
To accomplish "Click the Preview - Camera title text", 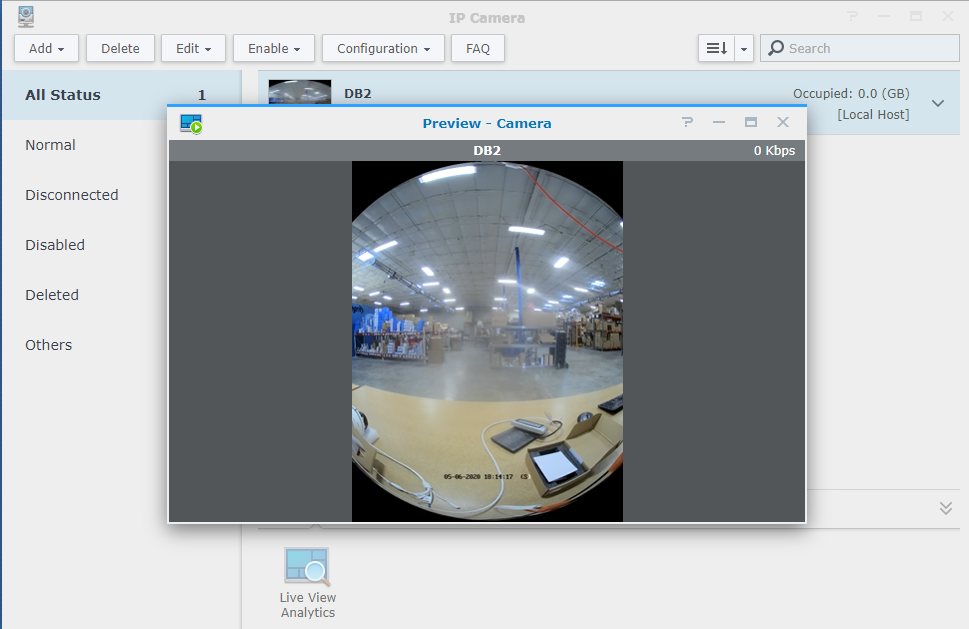I will point(487,123).
